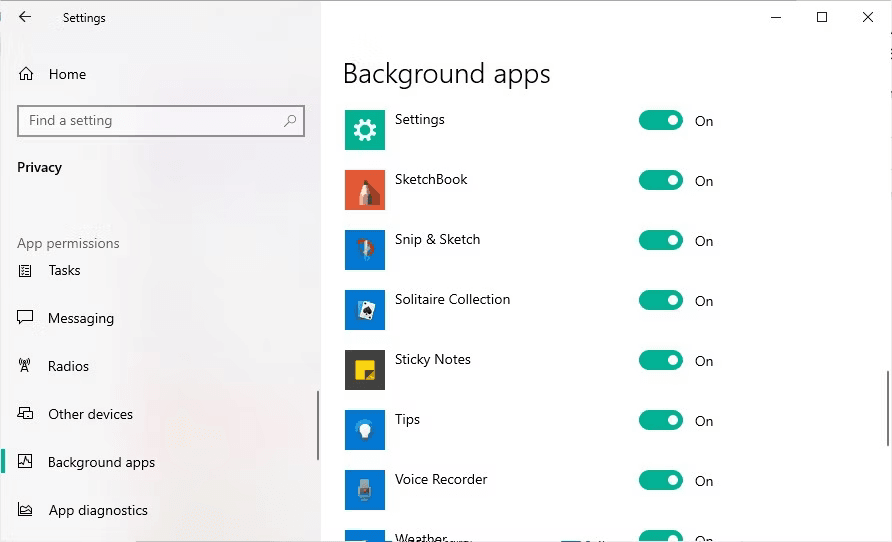Click the On label beside Sticky Notes
This screenshot has height=542, width=892.
tap(704, 361)
